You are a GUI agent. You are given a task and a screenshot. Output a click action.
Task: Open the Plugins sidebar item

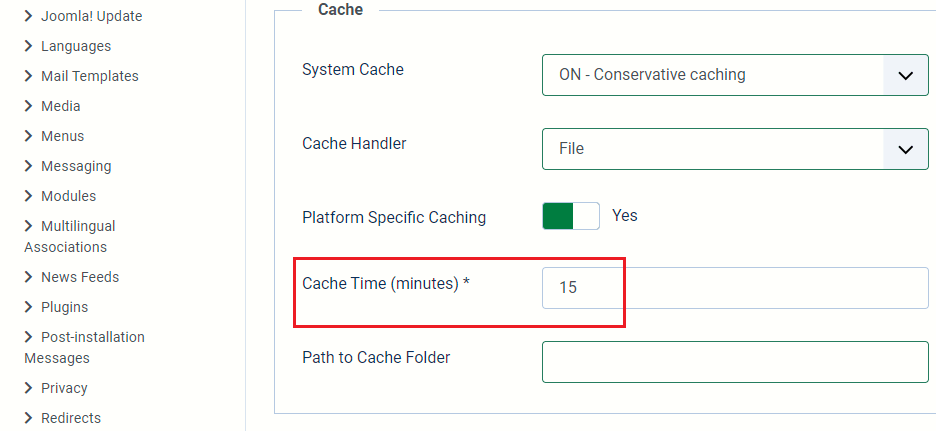64,307
